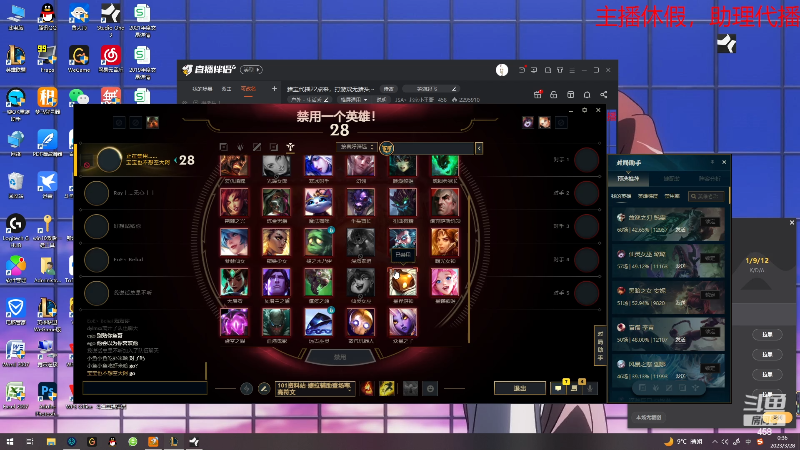Open the champion sort order dropdown
This screenshot has height=450, width=800.
click(x=357, y=147)
